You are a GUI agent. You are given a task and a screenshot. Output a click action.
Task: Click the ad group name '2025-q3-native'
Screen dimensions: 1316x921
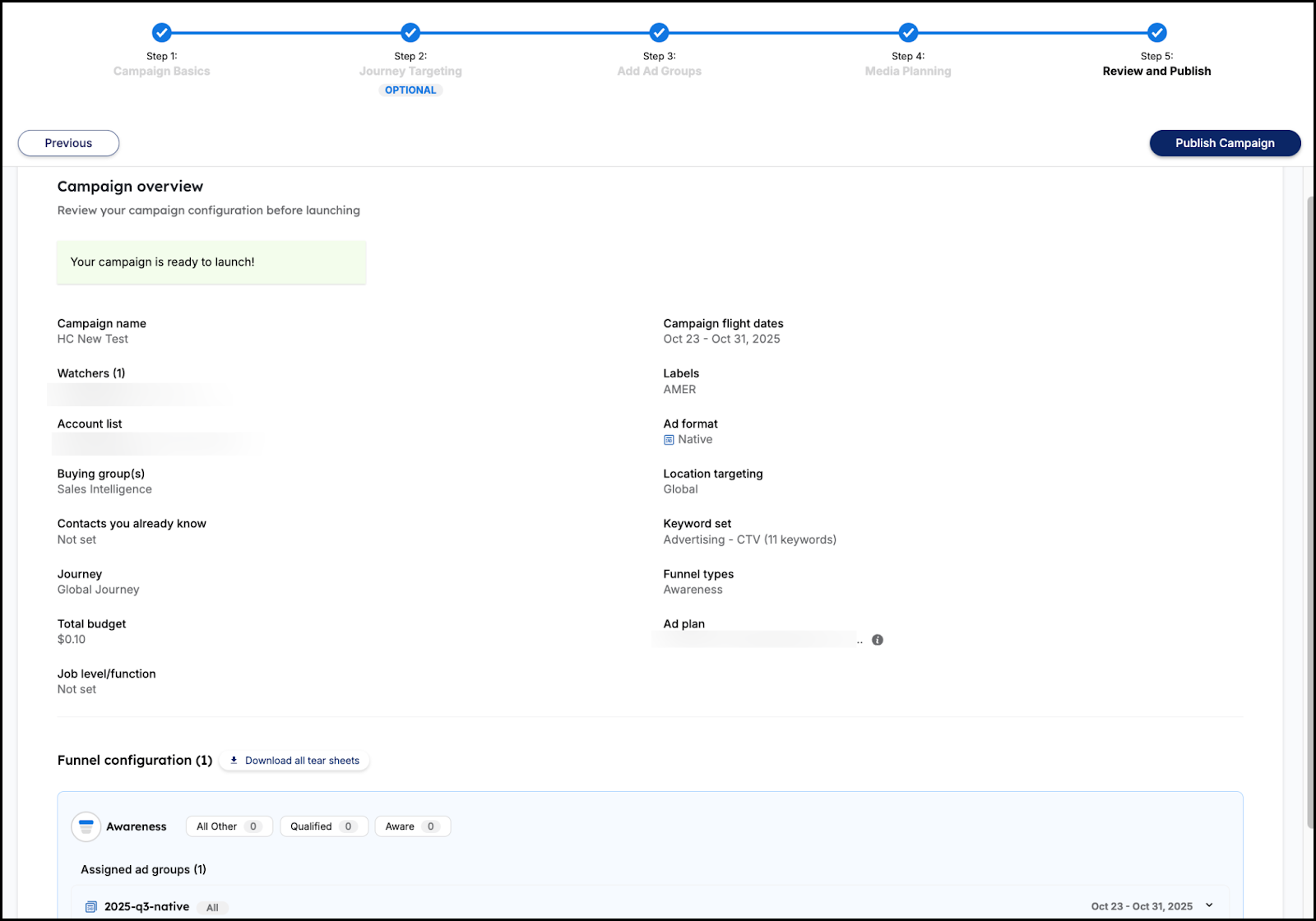point(146,907)
